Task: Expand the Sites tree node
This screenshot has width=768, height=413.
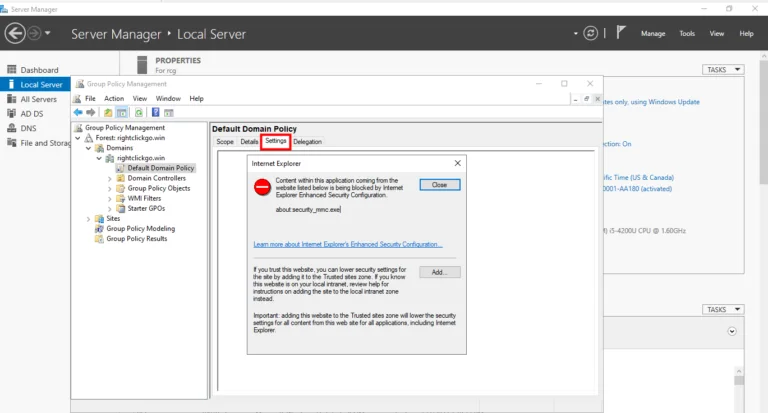Action: click(89, 219)
